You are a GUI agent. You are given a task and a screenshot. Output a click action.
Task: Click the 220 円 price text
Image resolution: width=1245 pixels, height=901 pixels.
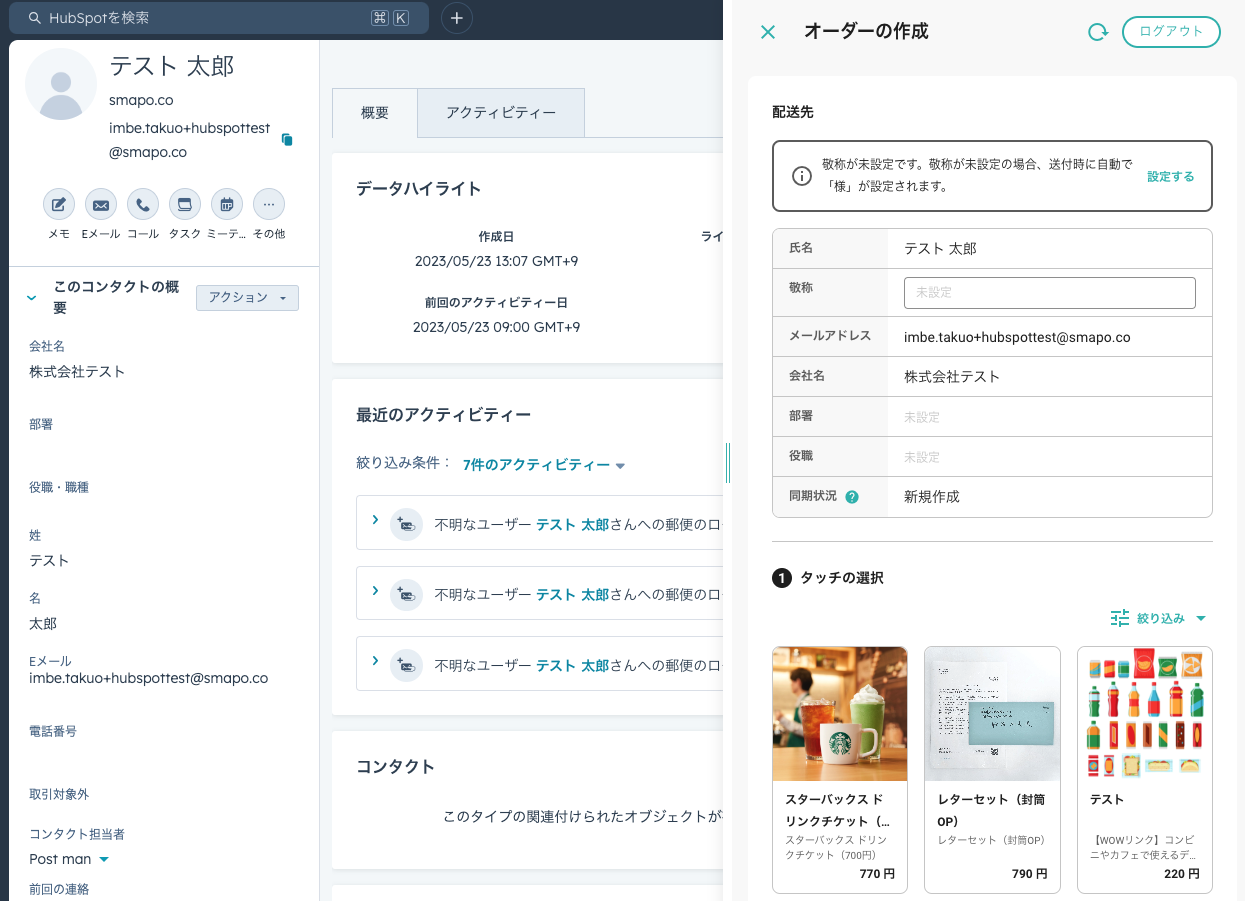click(1182, 874)
